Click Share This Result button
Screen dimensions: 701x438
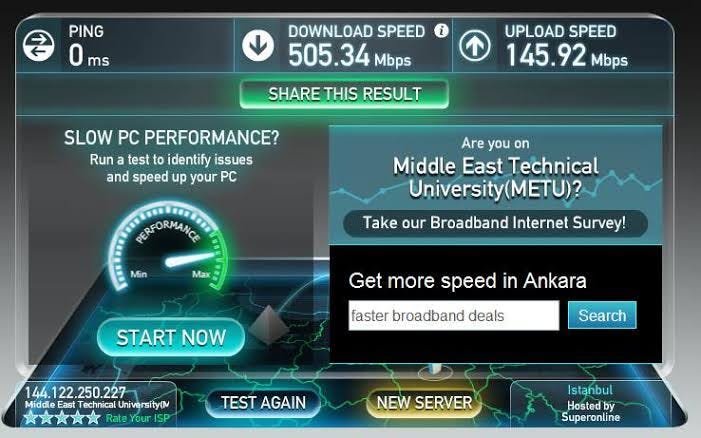coord(344,94)
